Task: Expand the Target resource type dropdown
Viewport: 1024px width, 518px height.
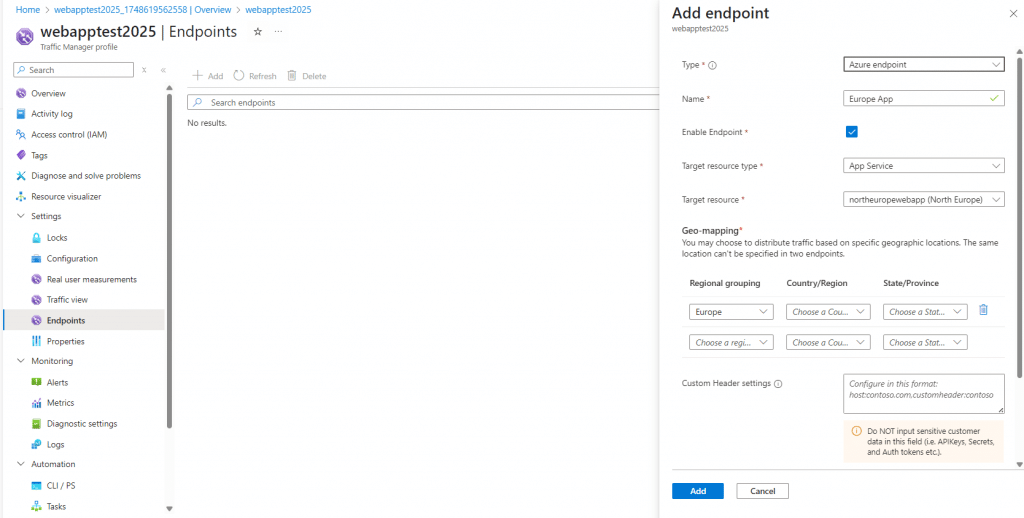Action: [x=924, y=166]
